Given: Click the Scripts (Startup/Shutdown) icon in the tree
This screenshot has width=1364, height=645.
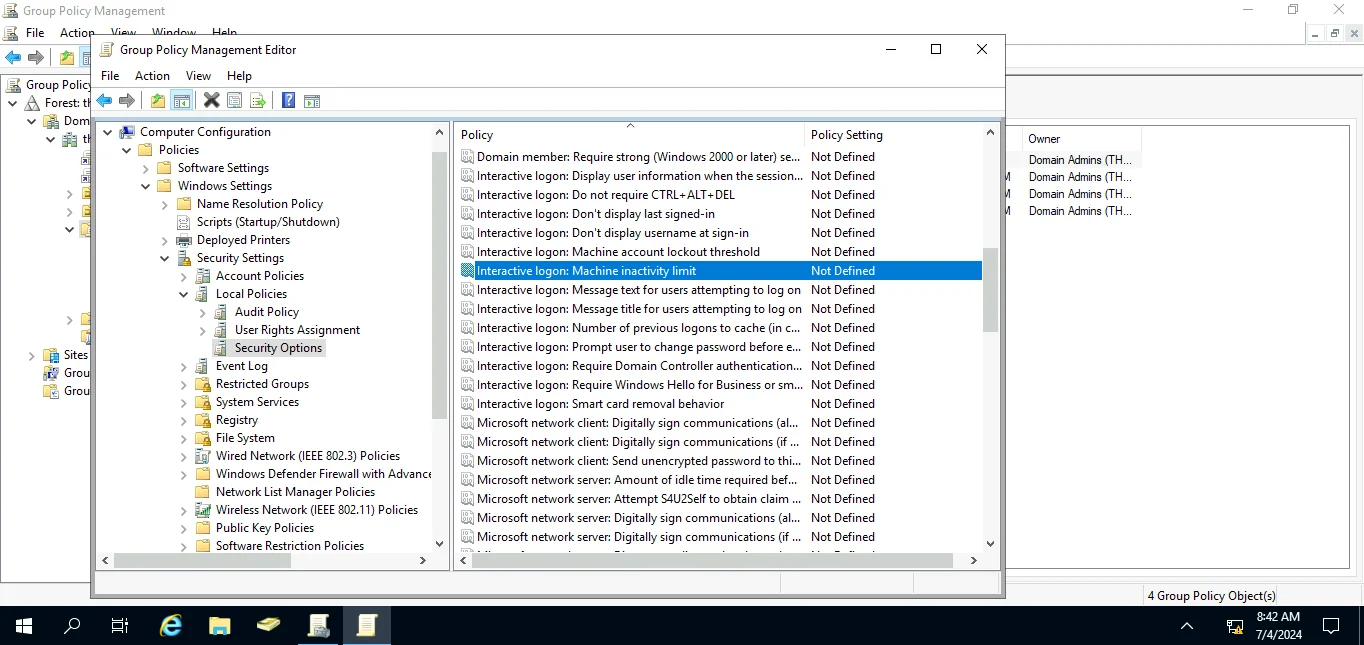Looking at the screenshot, I should (184, 222).
